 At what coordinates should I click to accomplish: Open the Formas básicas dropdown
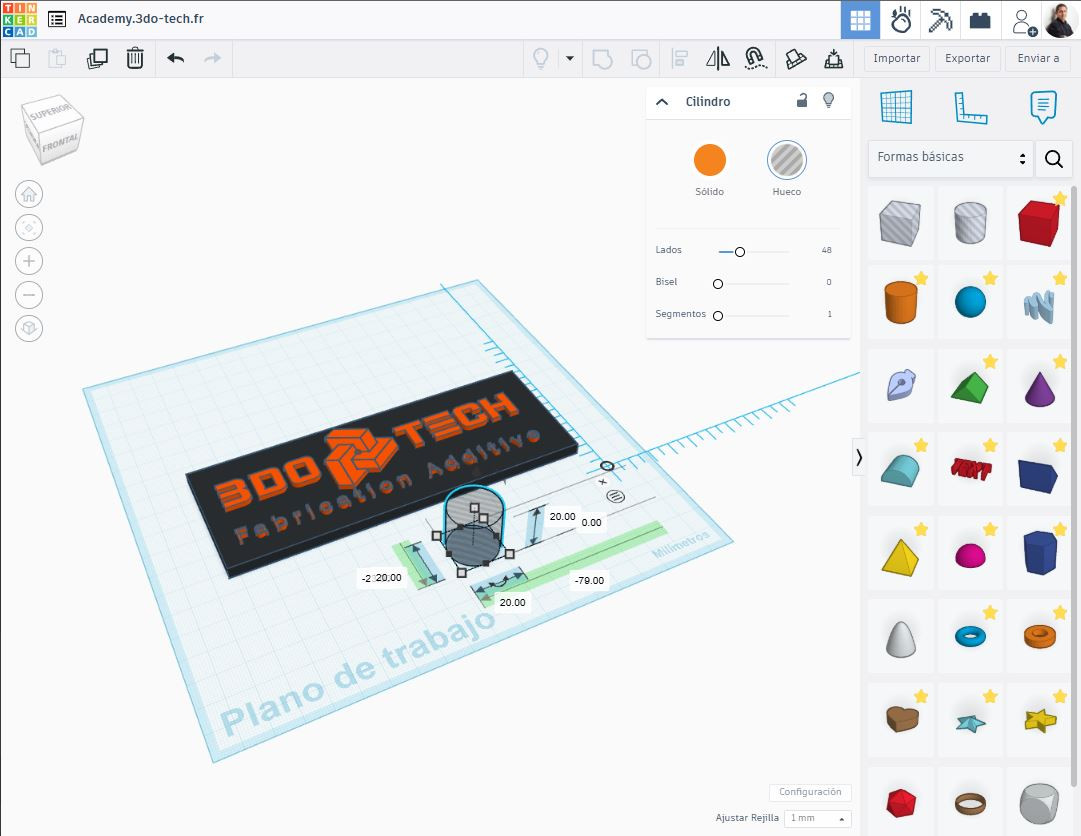(x=951, y=158)
